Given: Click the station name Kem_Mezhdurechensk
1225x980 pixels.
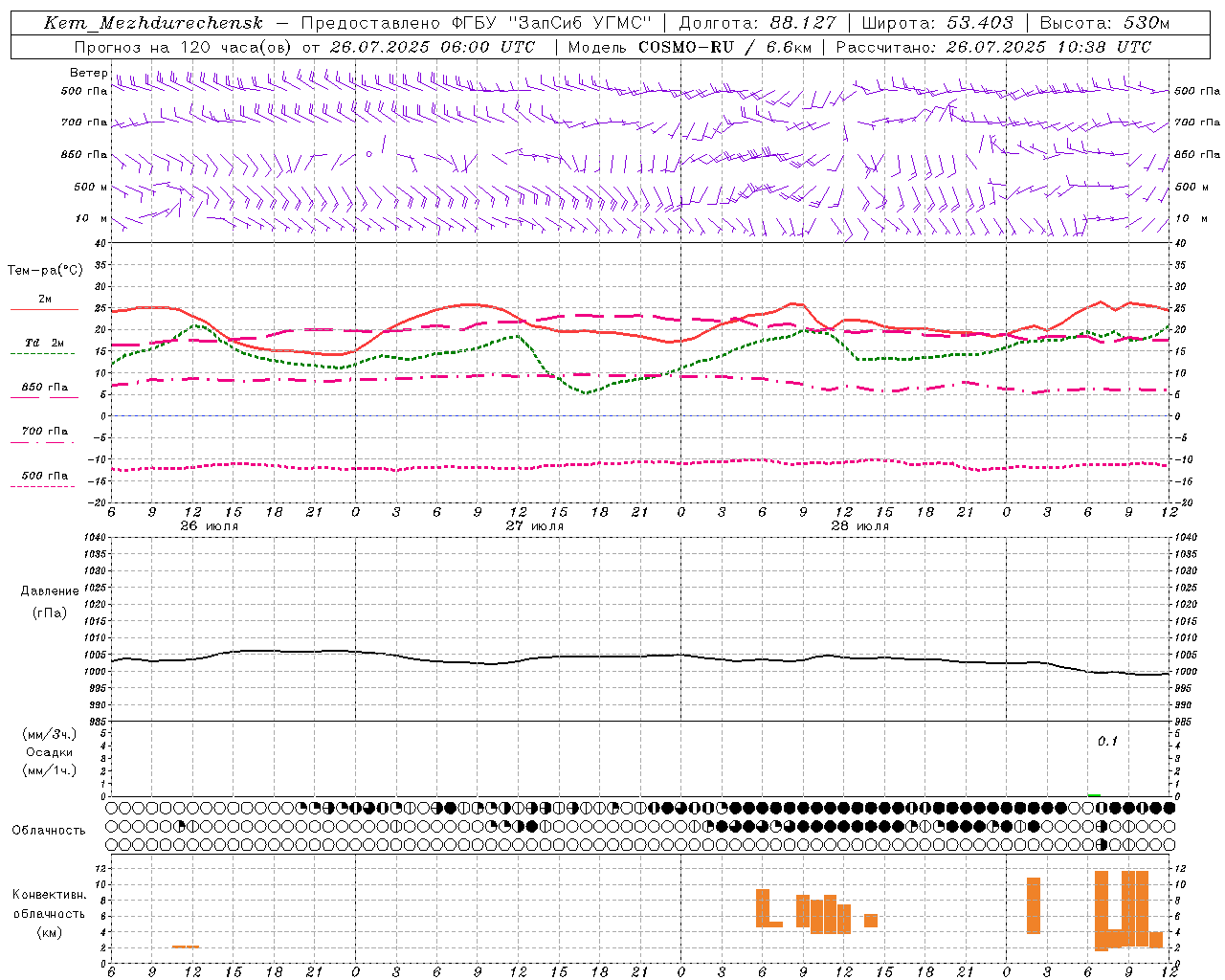Looking at the screenshot, I should [x=153, y=23].
